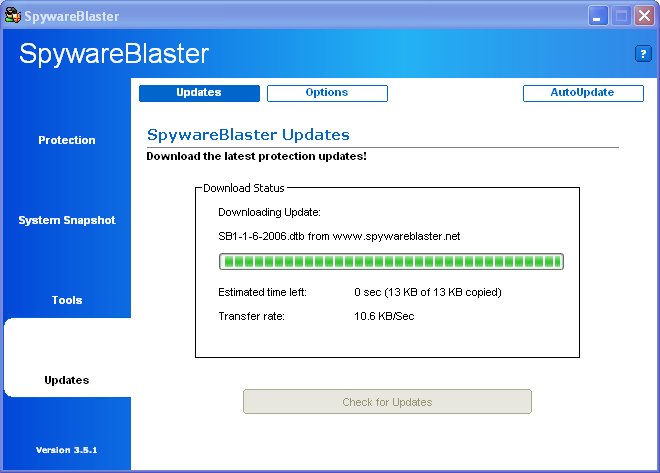Click the Version 3.5.1 label
Screen dimensions: 660x473
point(67,450)
